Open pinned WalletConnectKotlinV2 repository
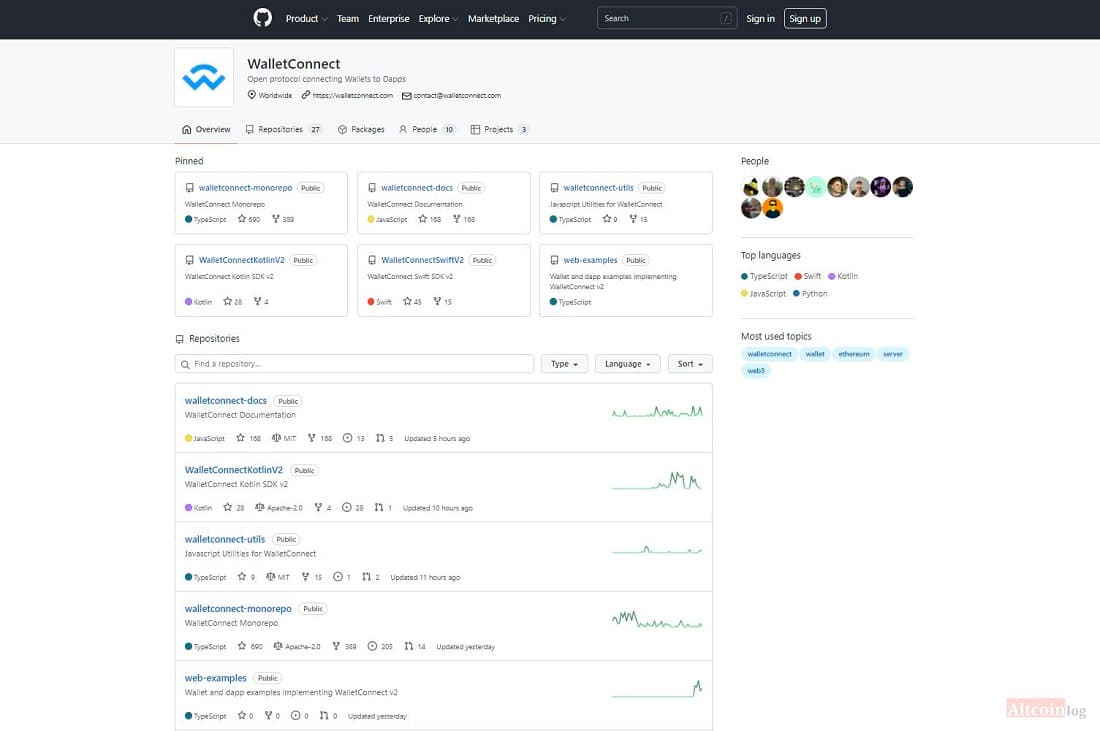Image resolution: width=1100 pixels, height=731 pixels. click(x=241, y=260)
